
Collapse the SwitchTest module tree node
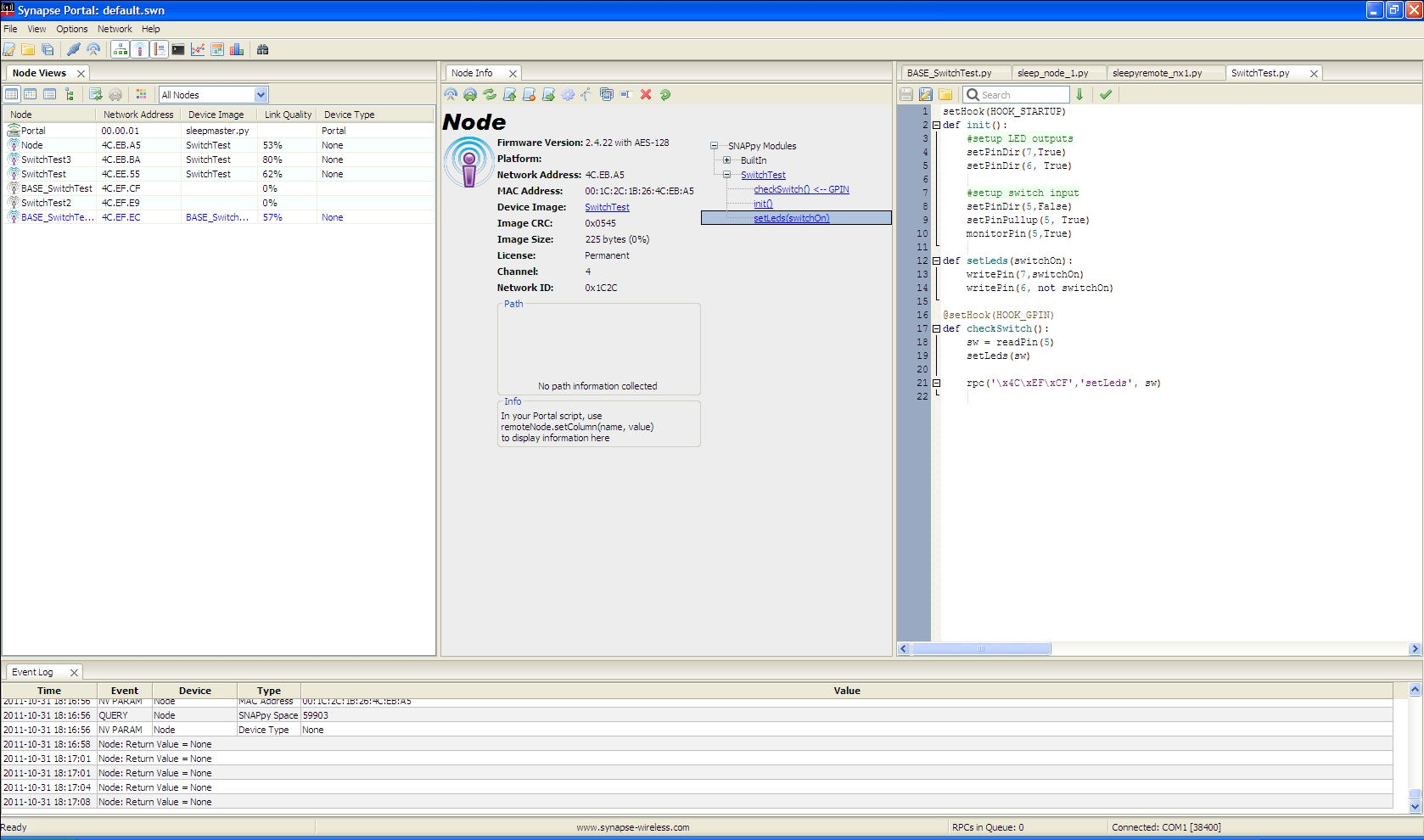[726, 175]
